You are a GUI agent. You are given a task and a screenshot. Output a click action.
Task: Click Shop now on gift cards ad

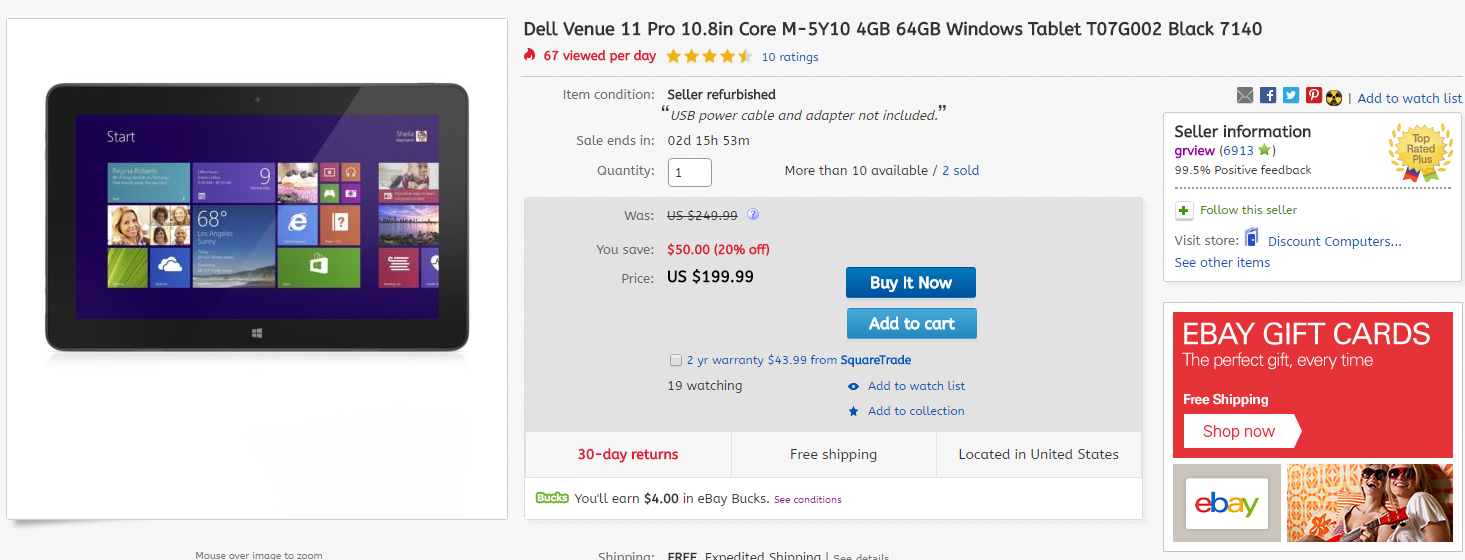click(x=1239, y=431)
